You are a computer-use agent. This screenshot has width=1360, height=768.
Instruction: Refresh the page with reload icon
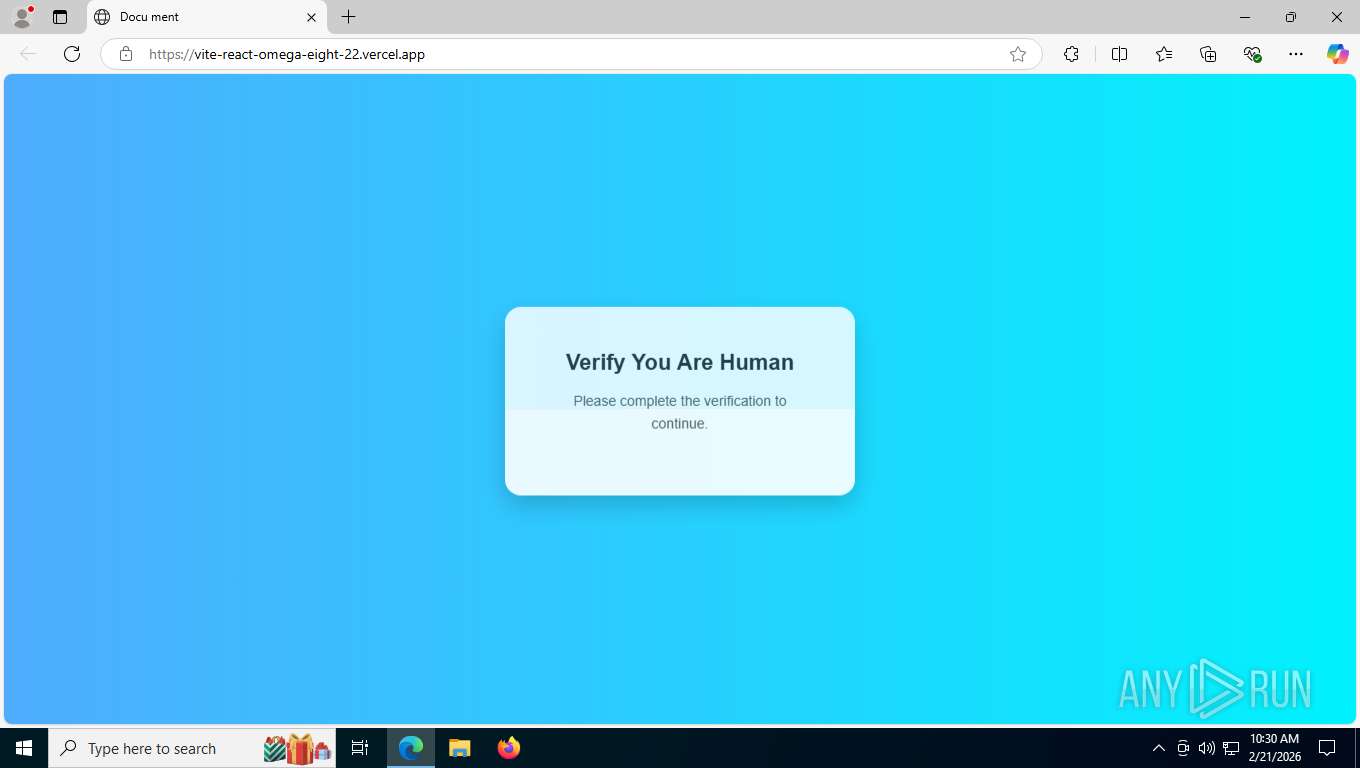(x=72, y=54)
